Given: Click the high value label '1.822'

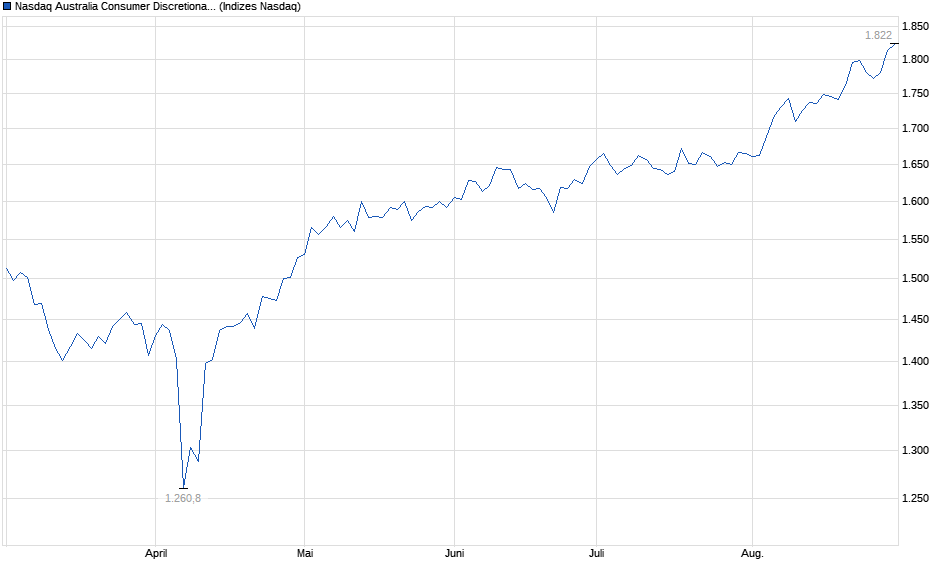Looking at the screenshot, I should 878,35.
